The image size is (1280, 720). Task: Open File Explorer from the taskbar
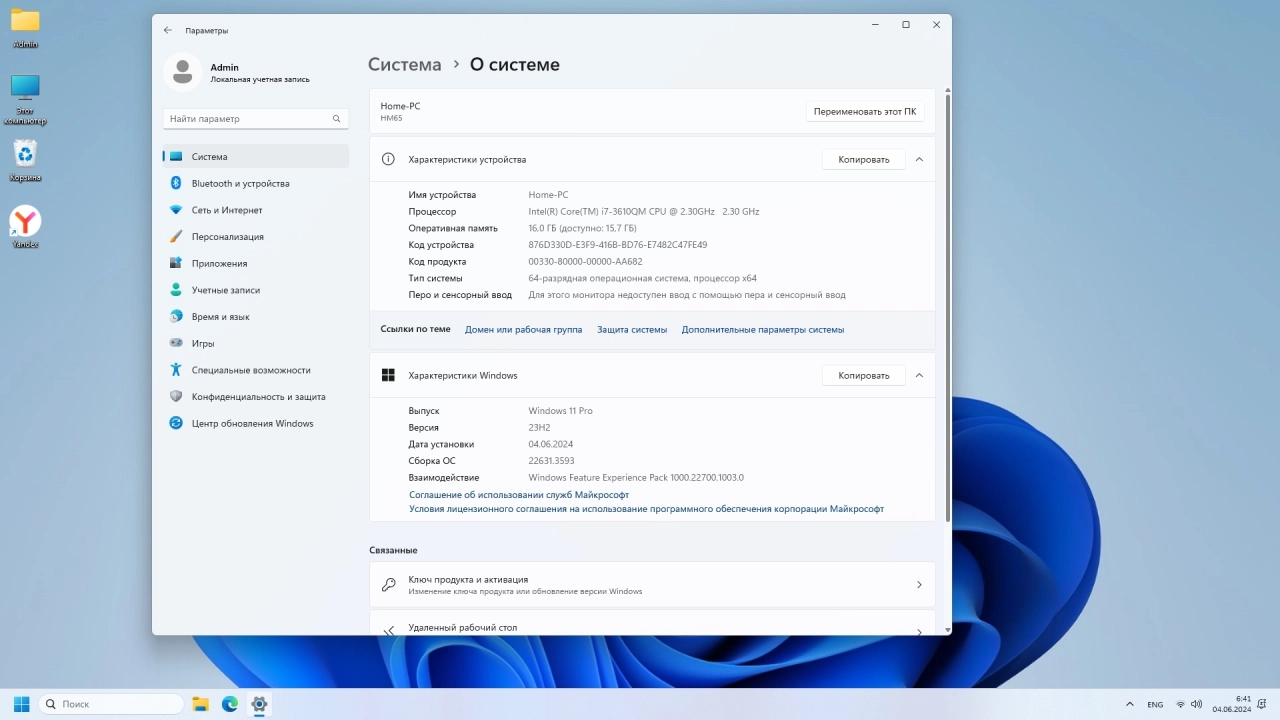pyautogui.click(x=200, y=704)
